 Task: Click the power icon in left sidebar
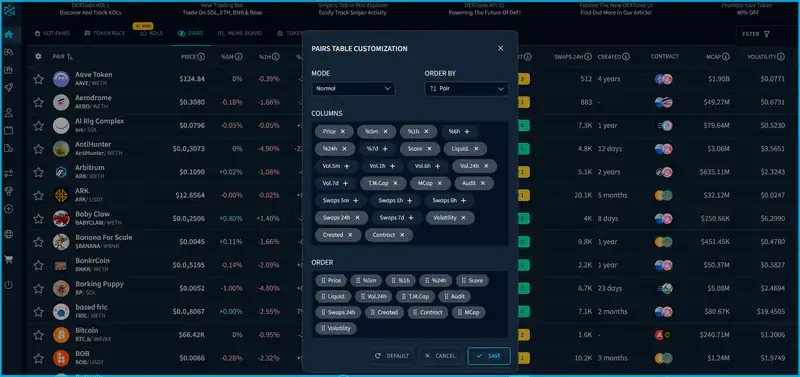[x=8, y=284]
